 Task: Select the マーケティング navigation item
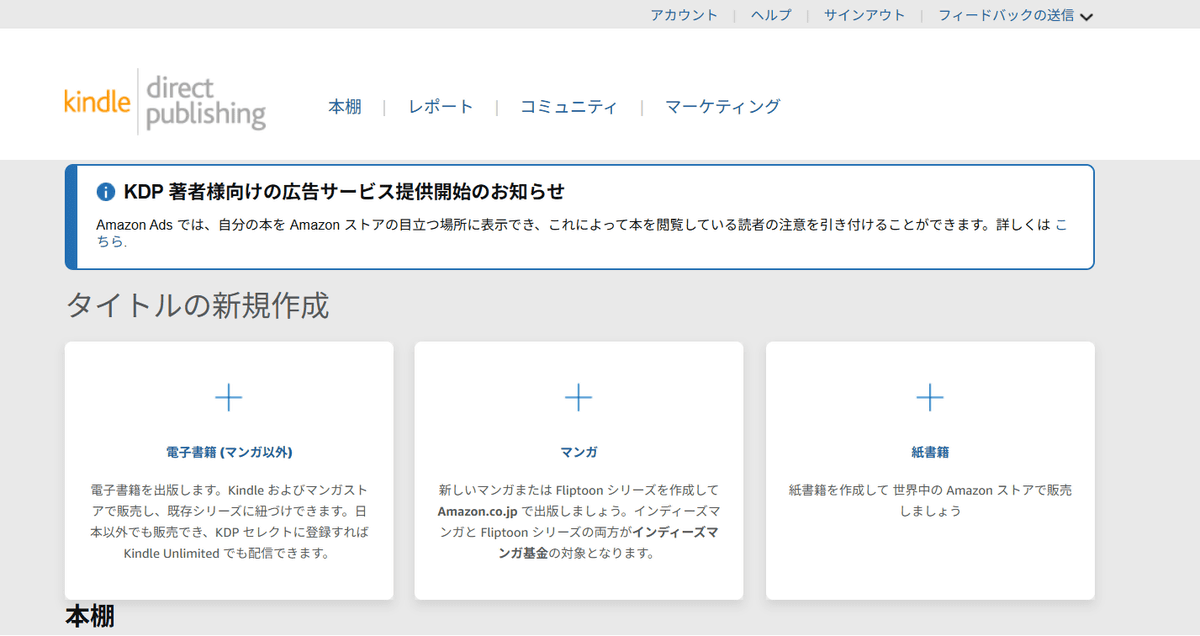pos(723,107)
